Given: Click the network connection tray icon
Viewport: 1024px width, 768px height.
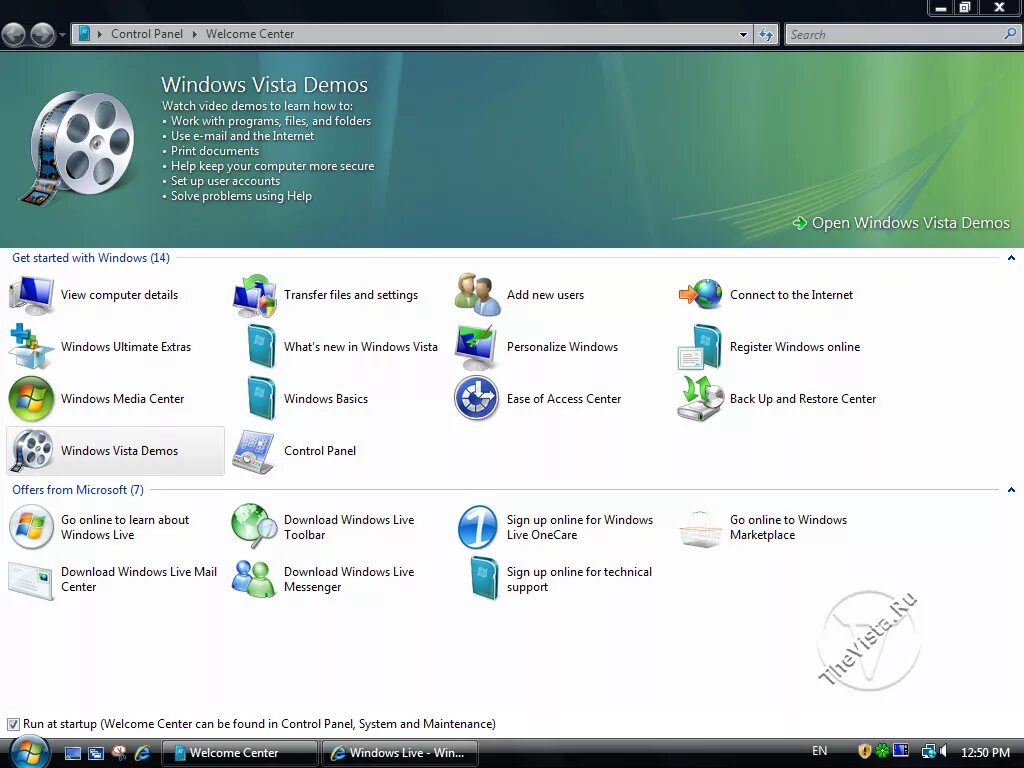Looking at the screenshot, I should click(x=928, y=752).
